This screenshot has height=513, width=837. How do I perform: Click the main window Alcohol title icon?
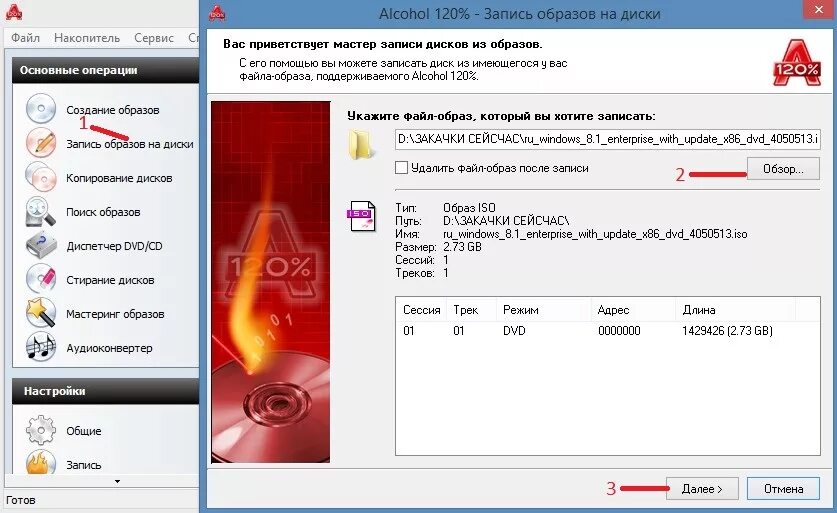pos(13,12)
